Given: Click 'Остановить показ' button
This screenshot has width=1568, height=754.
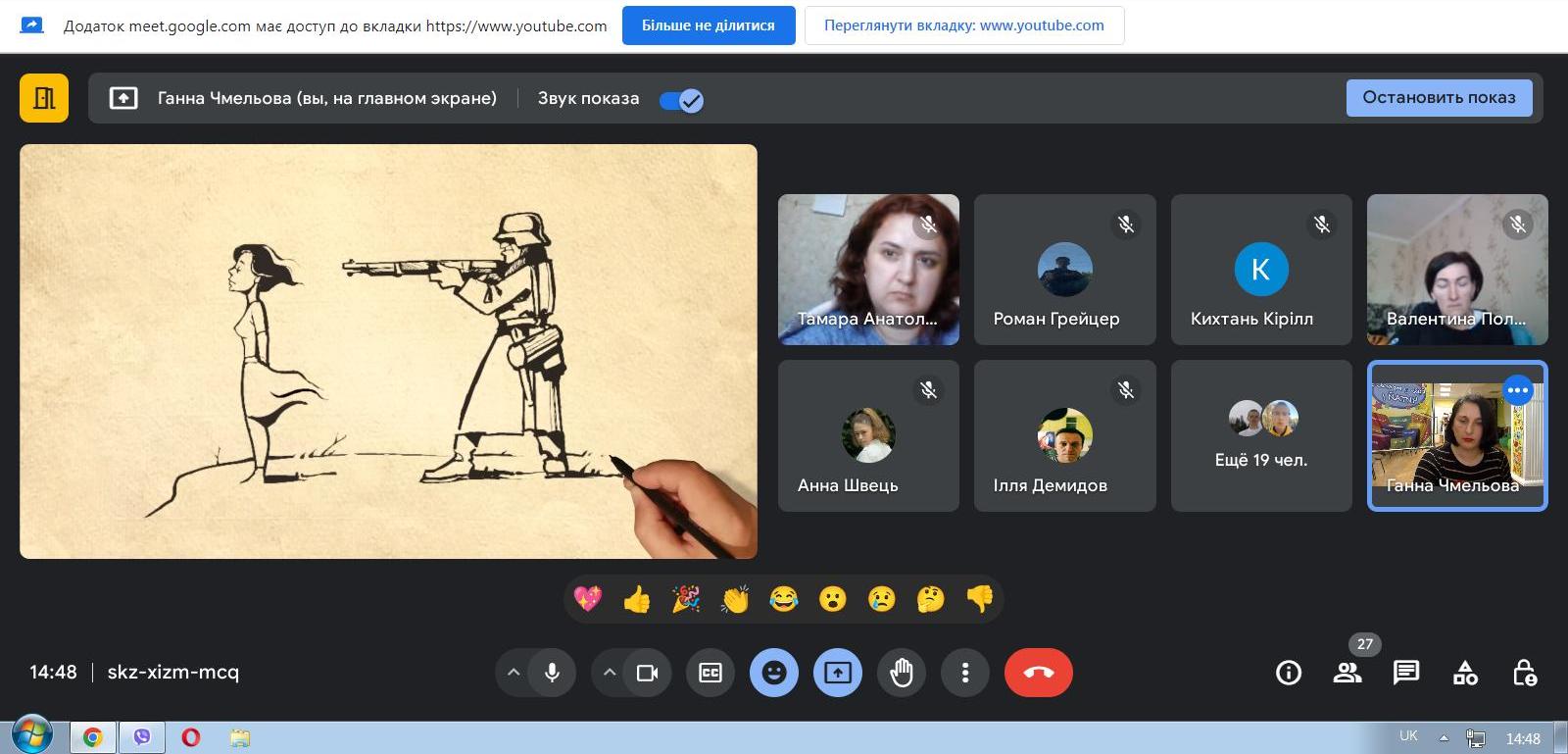Looking at the screenshot, I should coord(1438,98).
